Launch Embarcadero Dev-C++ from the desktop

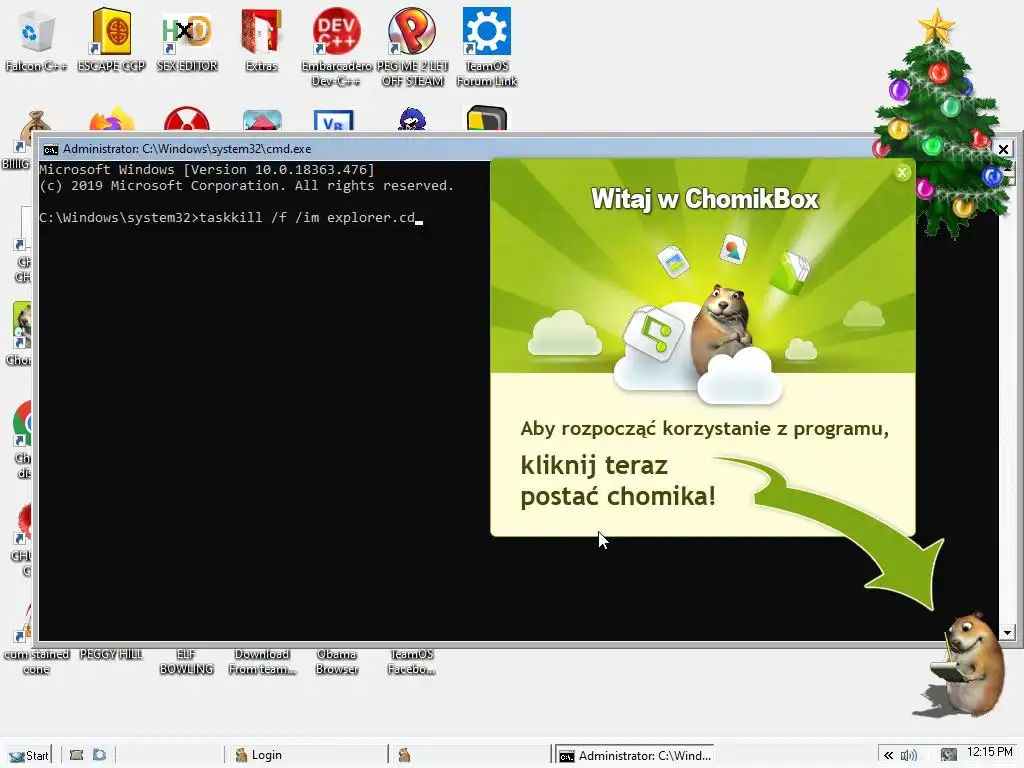[336, 47]
